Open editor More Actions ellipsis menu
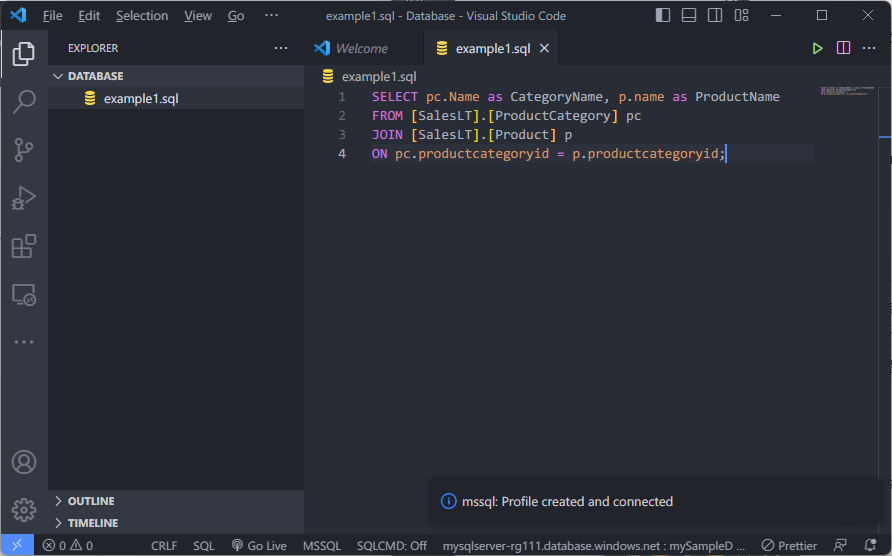Viewport: 892px width, 556px height. [869, 48]
